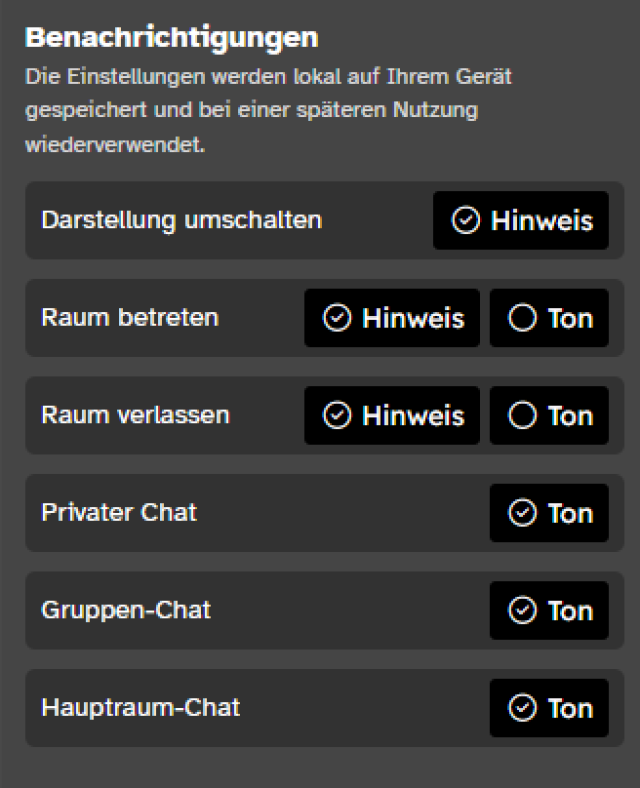Select the Raum betreten row label
Screen dimensions: 640x788
tap(130, 318)
